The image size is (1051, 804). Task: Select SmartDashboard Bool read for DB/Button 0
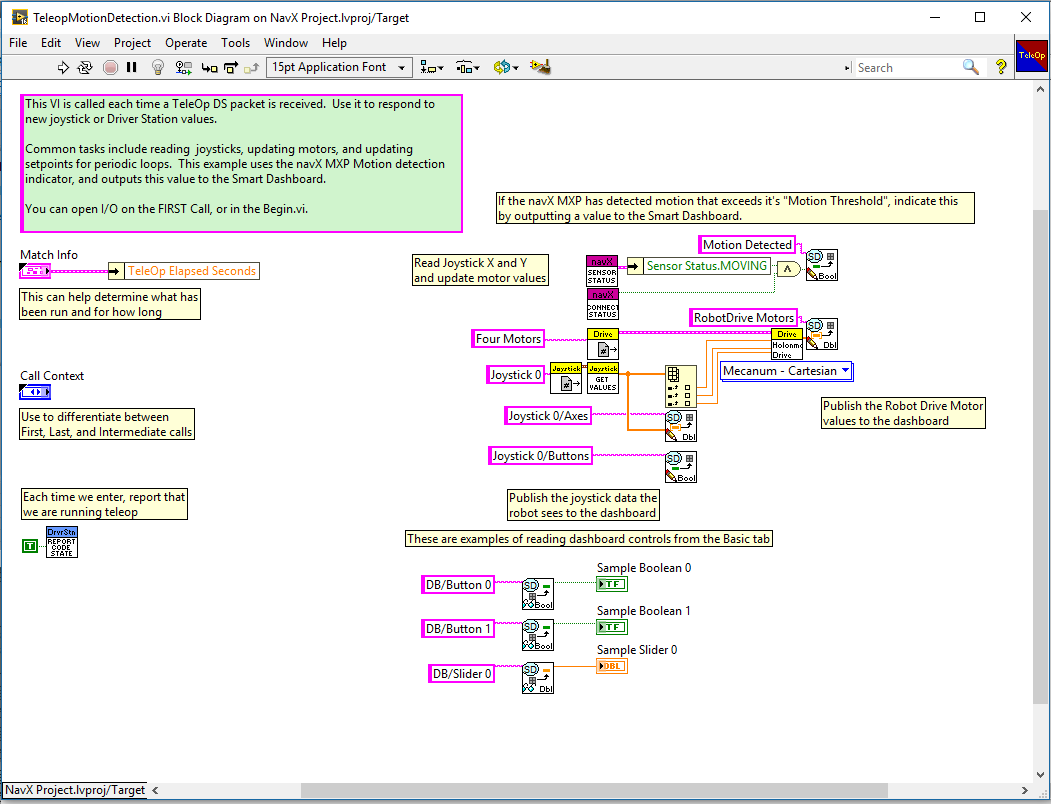(538, 594)
